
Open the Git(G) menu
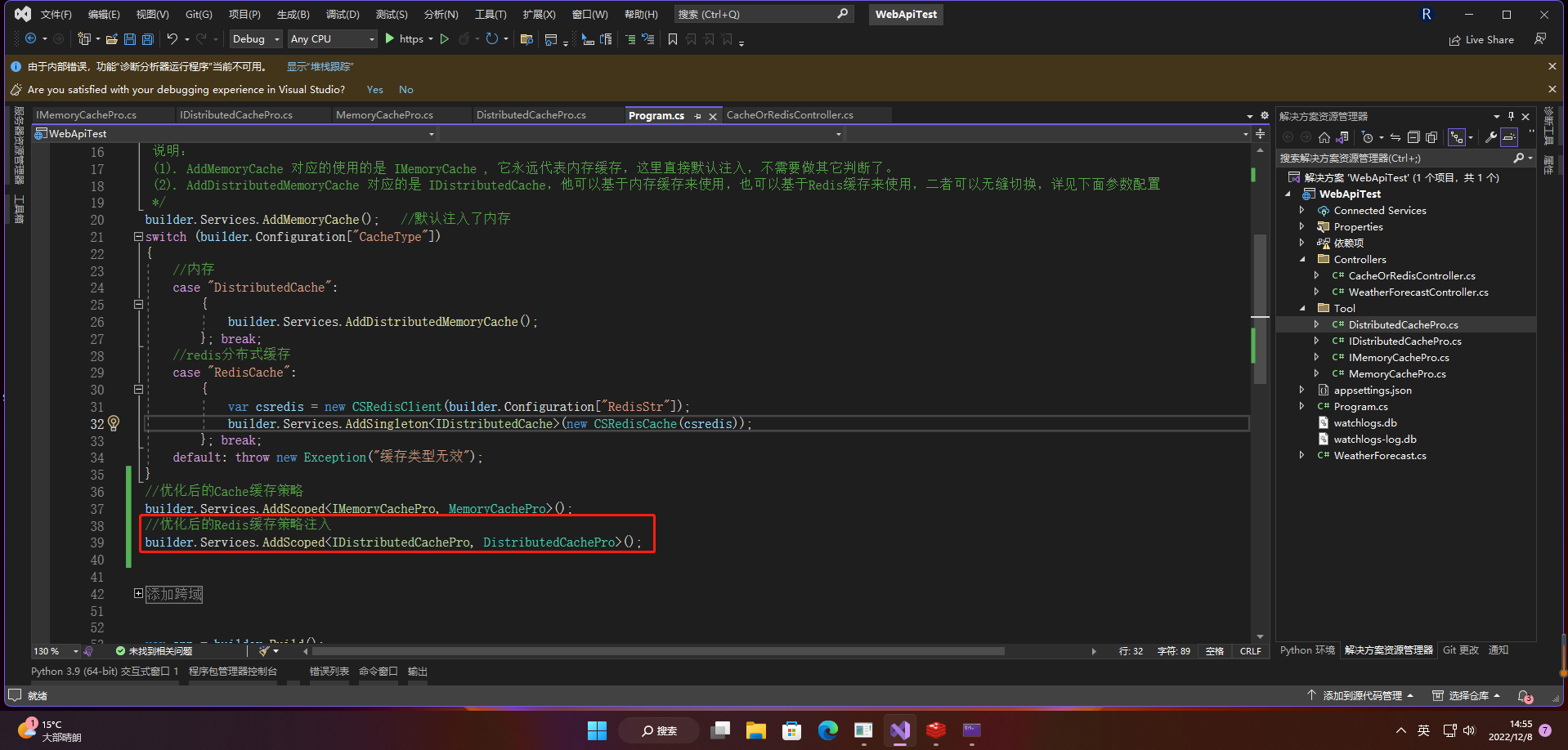pos(199,14)
